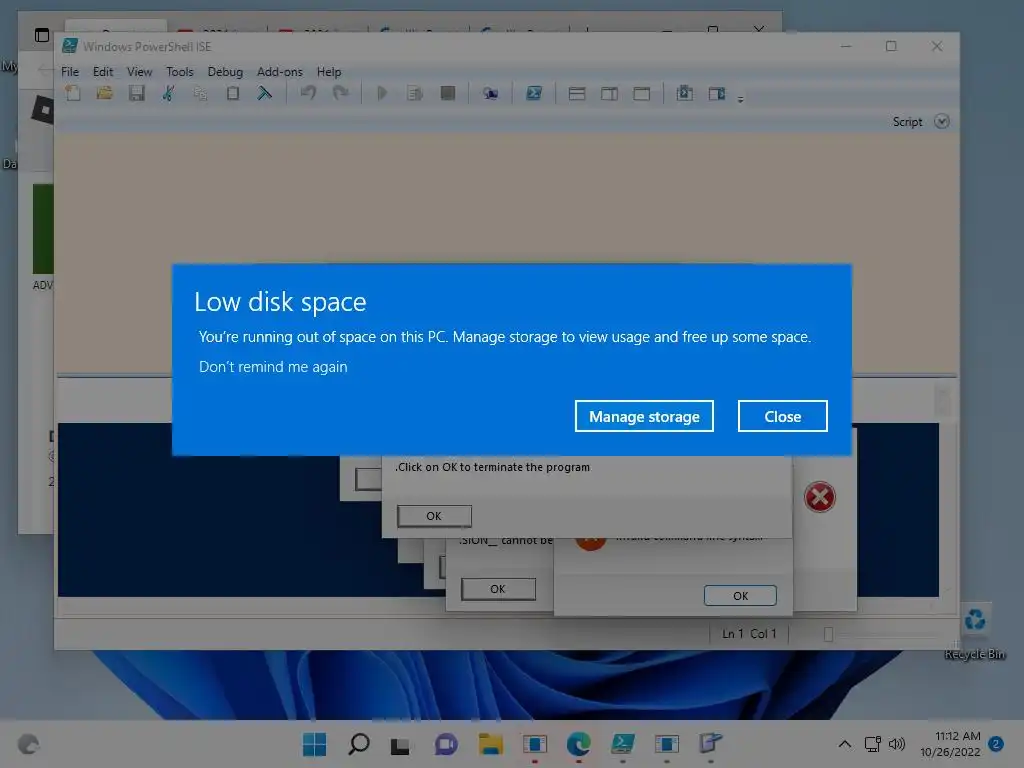
Task: Open the Edit menu
Action: (x=103, y=72)
